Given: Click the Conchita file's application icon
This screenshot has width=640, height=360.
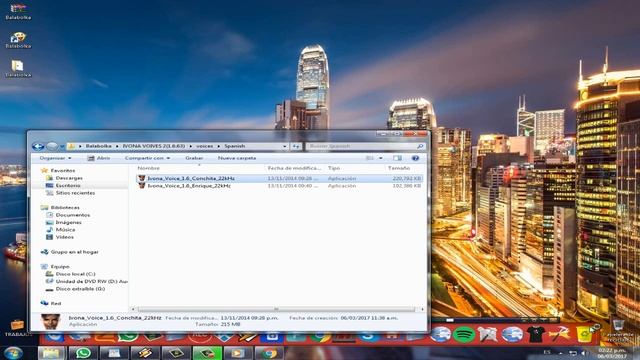Looking at the screenshot, I should 142,178.
